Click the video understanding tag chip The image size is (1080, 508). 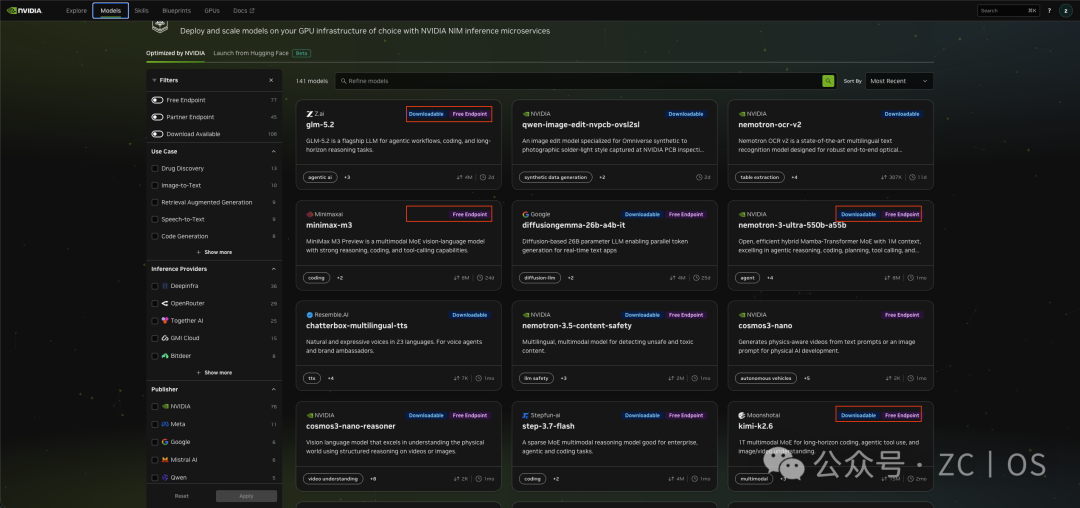[x=333, y=478]
